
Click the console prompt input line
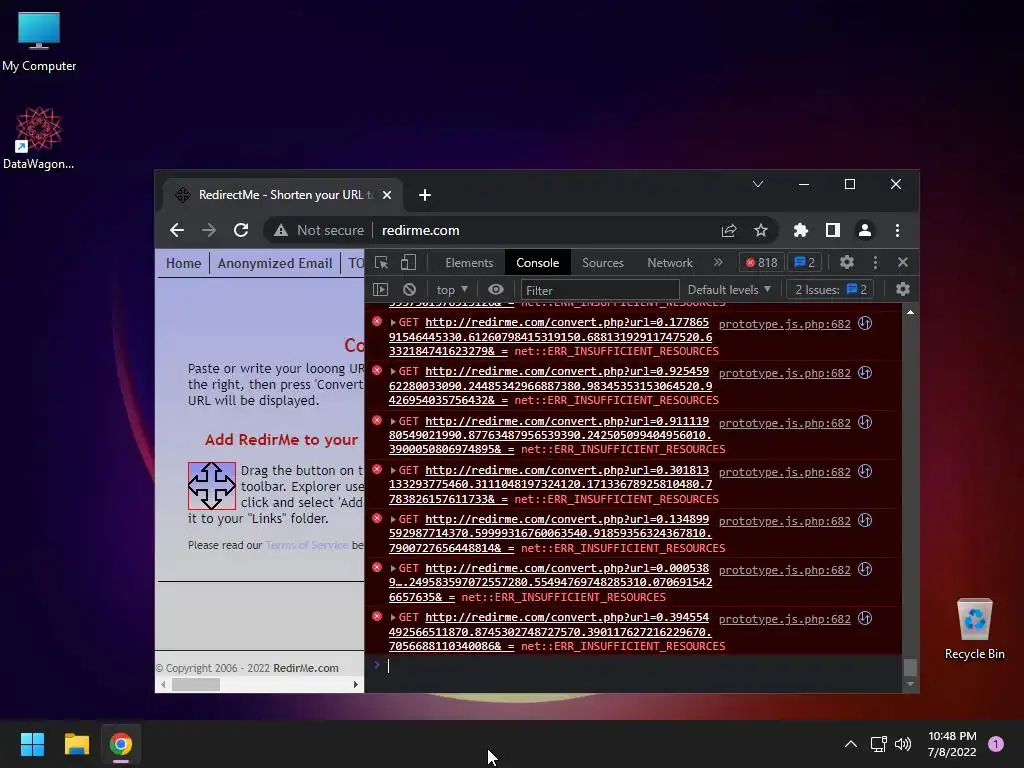coord(643,666)
